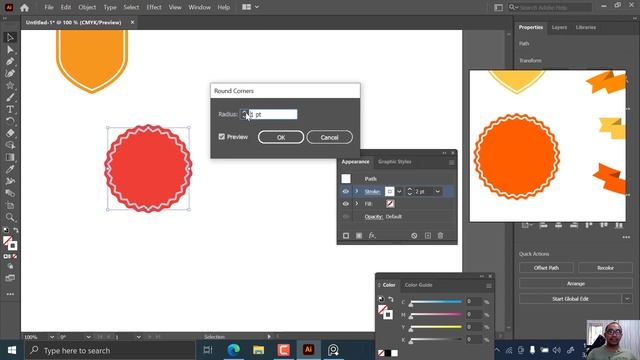Click Clear Appearance icon

[414, 236]
